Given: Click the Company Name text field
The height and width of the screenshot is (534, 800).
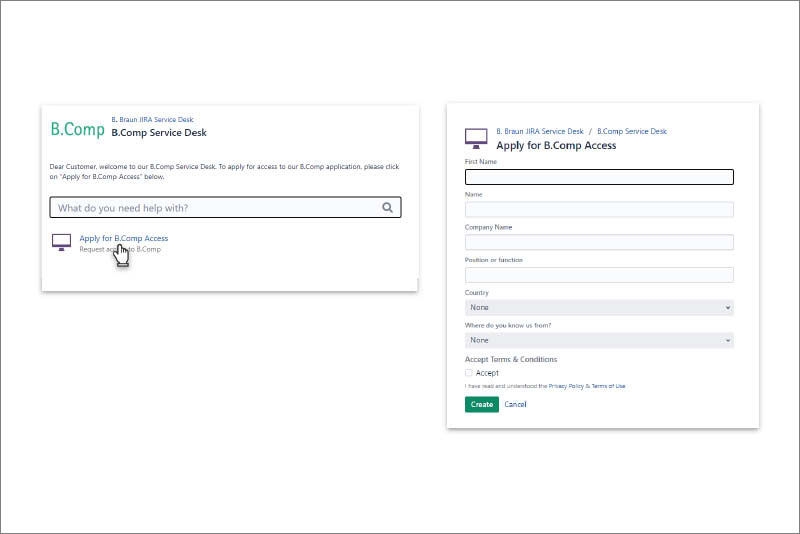Looking at the screenshot, I should [x=599, y=242].
